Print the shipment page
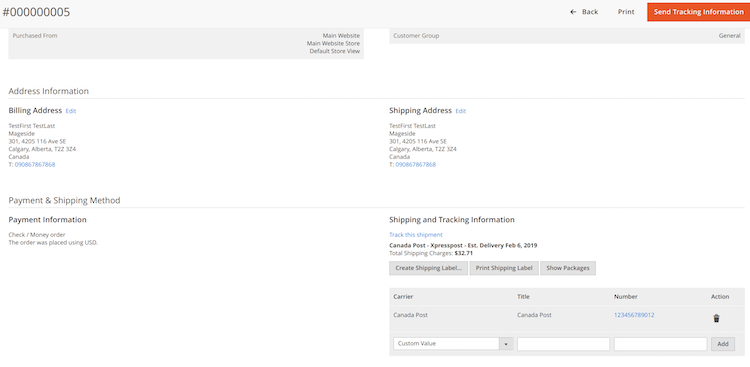 pos(626,12)
